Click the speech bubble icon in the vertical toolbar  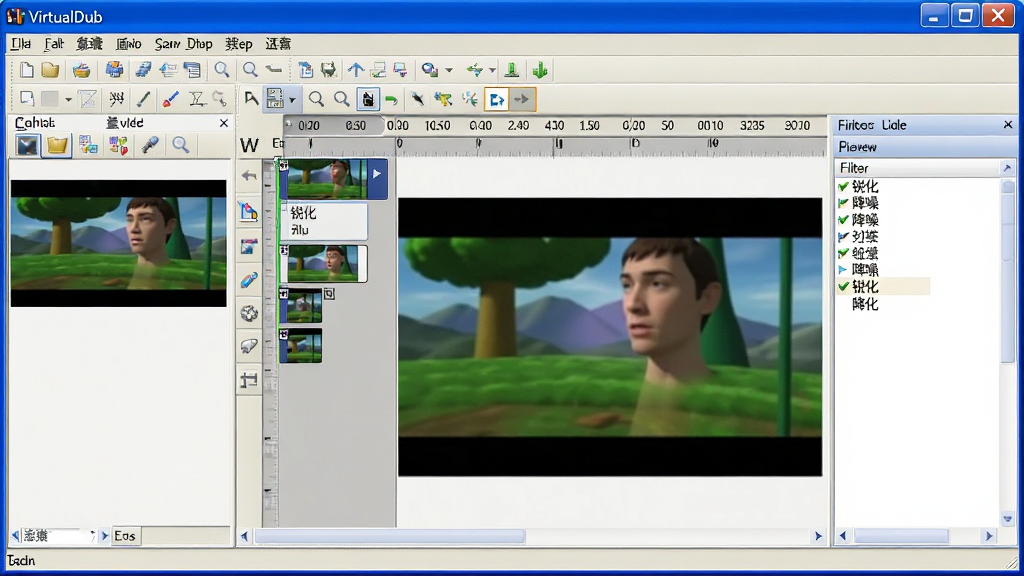[249, 346]
